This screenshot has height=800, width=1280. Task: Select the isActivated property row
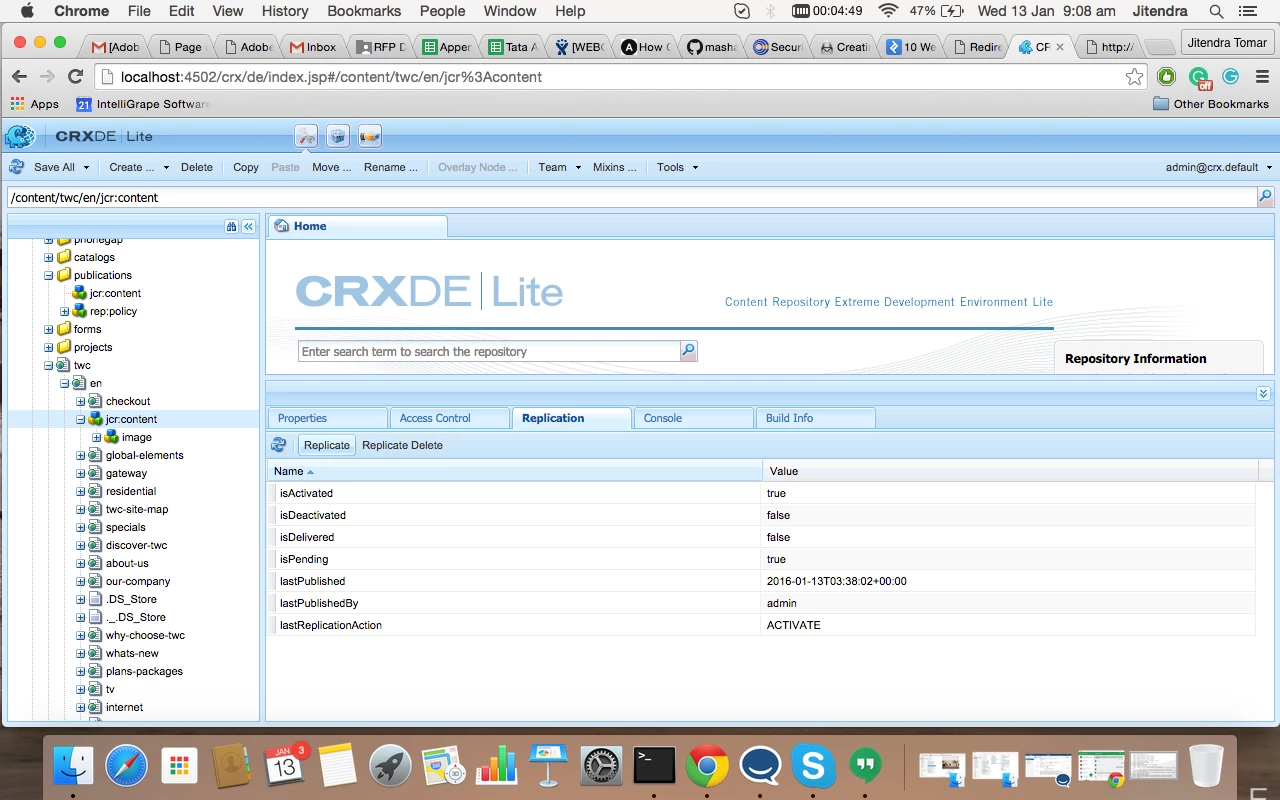pyautogui.click(x=761, y=493)
